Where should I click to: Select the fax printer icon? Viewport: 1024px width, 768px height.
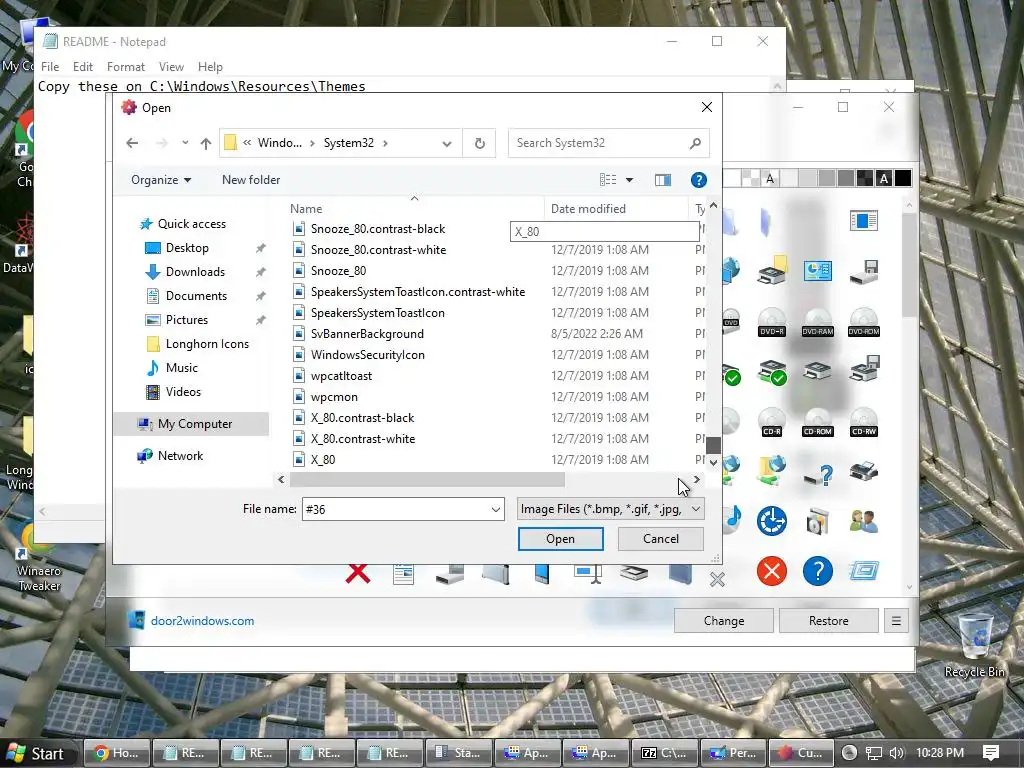[x=863, y=471]
